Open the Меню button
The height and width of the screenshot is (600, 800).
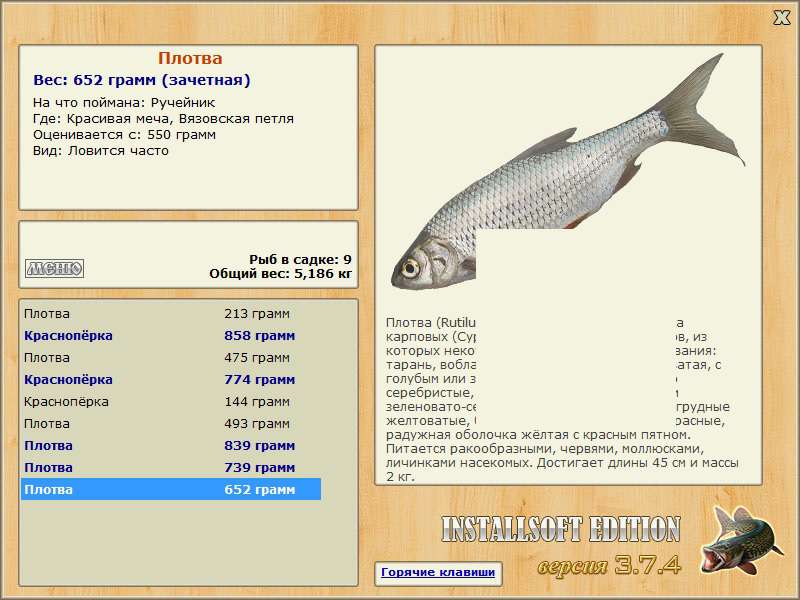pyautogui.click(x=54, y=268)
